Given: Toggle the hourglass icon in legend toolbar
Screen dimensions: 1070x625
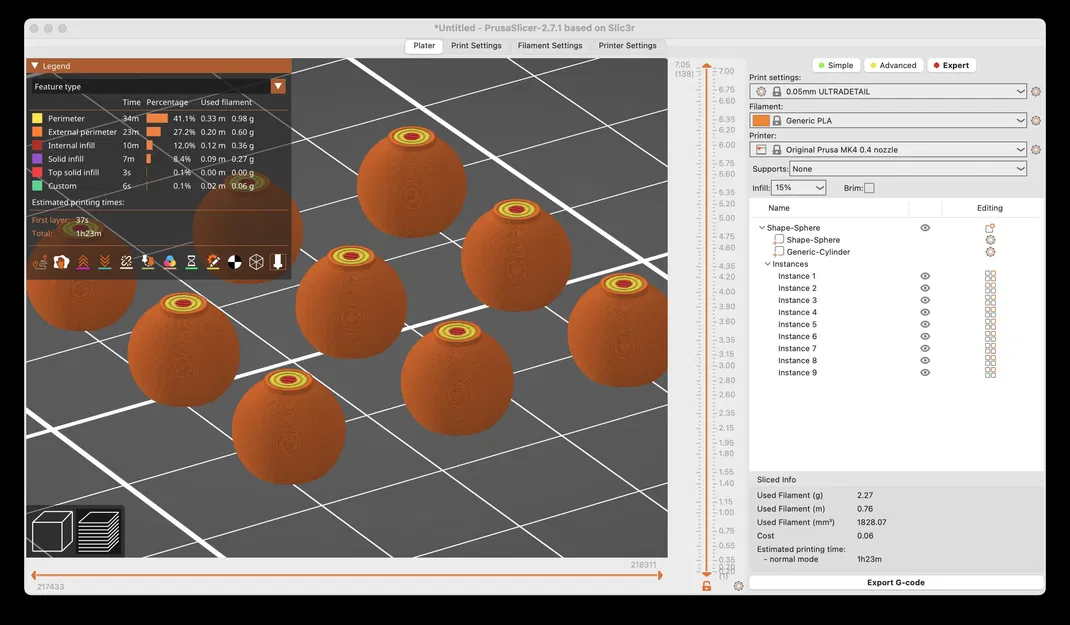Looking at the screenshot, I should [x=191, y=262].
